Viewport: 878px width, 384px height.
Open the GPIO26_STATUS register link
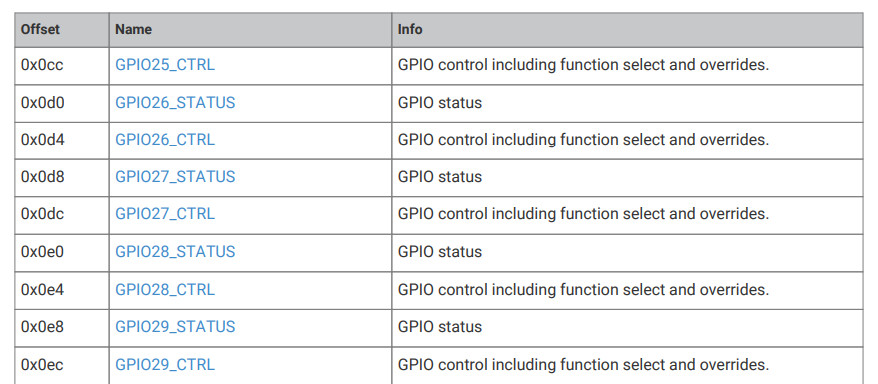[x=175, y=103]
